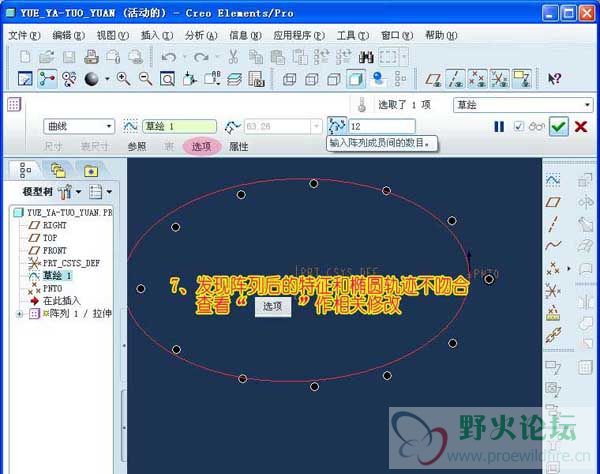Switch to the favorites folder navigator tab
The width and height of the screenshot is (600, 474).
click(x=91, y=171)
